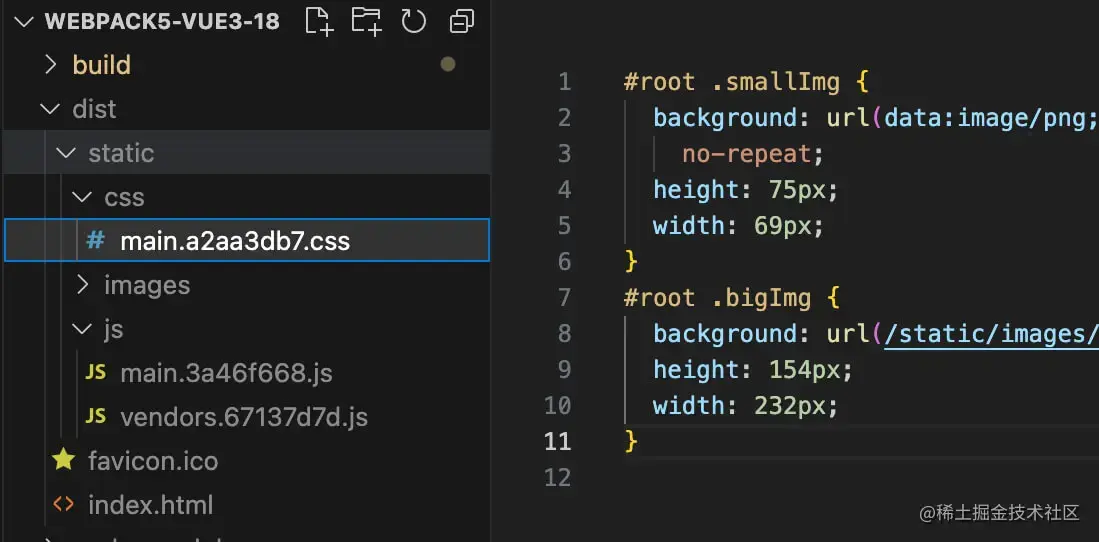Collapse the css folder chevron

click(82, 197)
